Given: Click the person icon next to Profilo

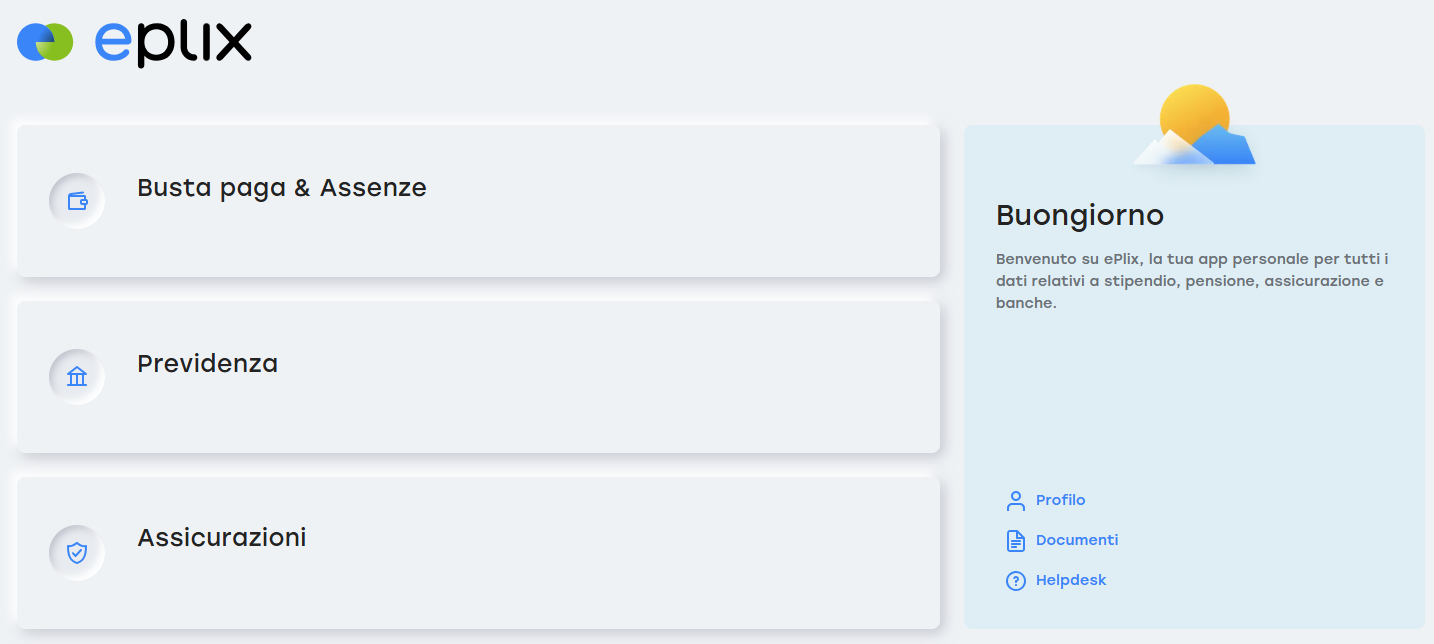Looking at the screenshot, I should 1016,501.
